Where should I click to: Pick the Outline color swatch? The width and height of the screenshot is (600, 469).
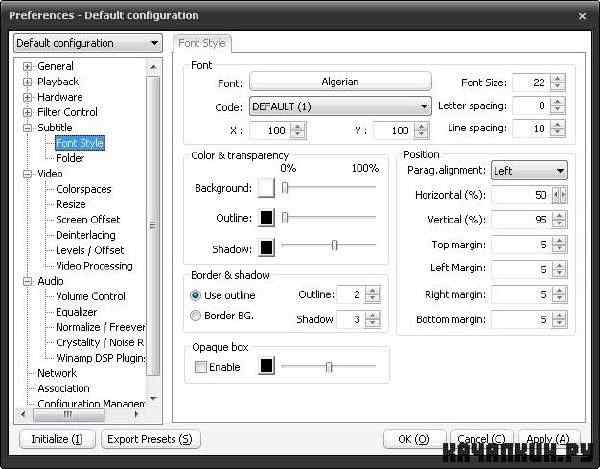point(266,218)
